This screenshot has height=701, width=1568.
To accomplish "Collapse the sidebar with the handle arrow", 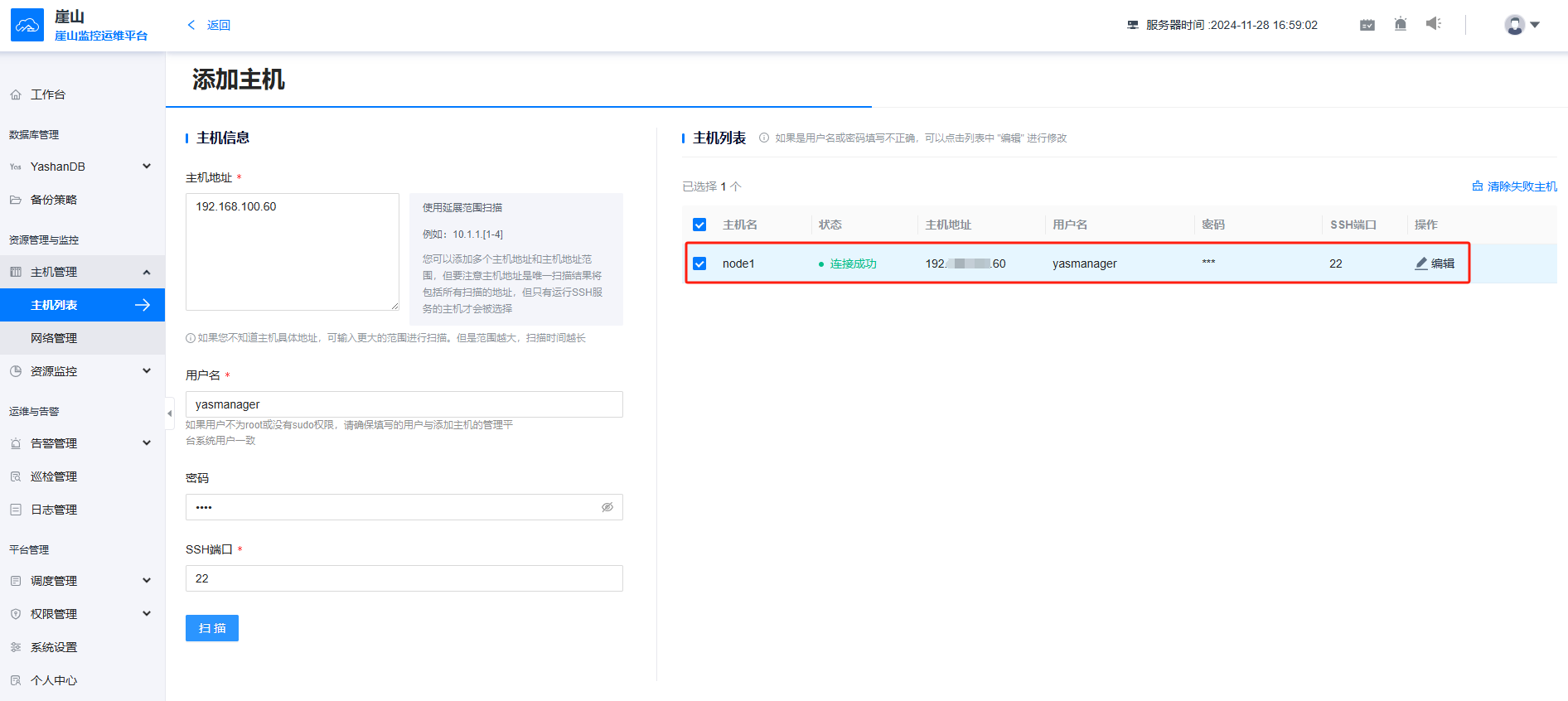I will (170, 413).
